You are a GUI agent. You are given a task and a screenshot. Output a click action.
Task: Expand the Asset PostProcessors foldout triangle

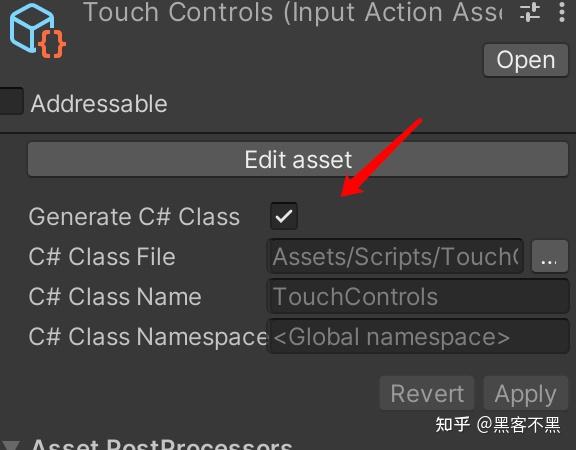[x=10, y=445]
